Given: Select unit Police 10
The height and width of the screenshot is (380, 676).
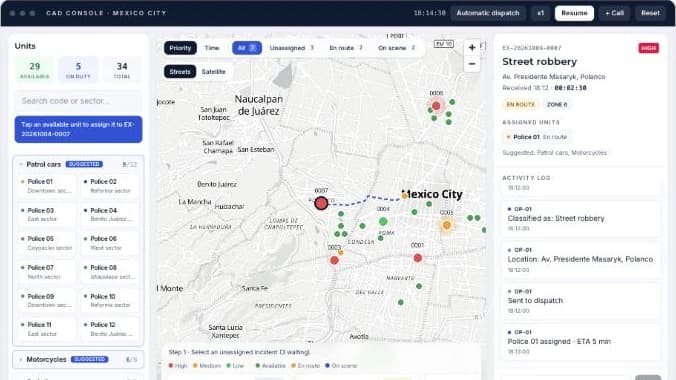Looking at the screenshot, I should tap(110, 301).
